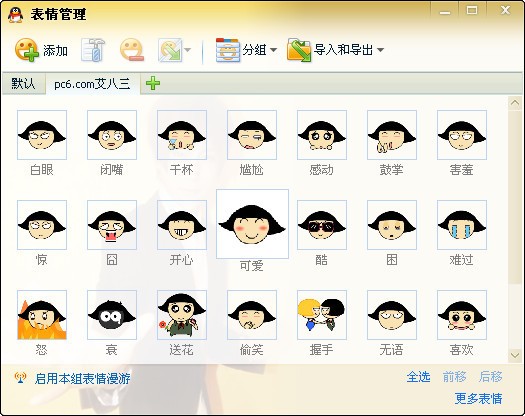Image resolution: width=525 pixels, height=416 pixels.
Task: Open the 更多表情 more emoticons link
Action: (x=478, y=398)
